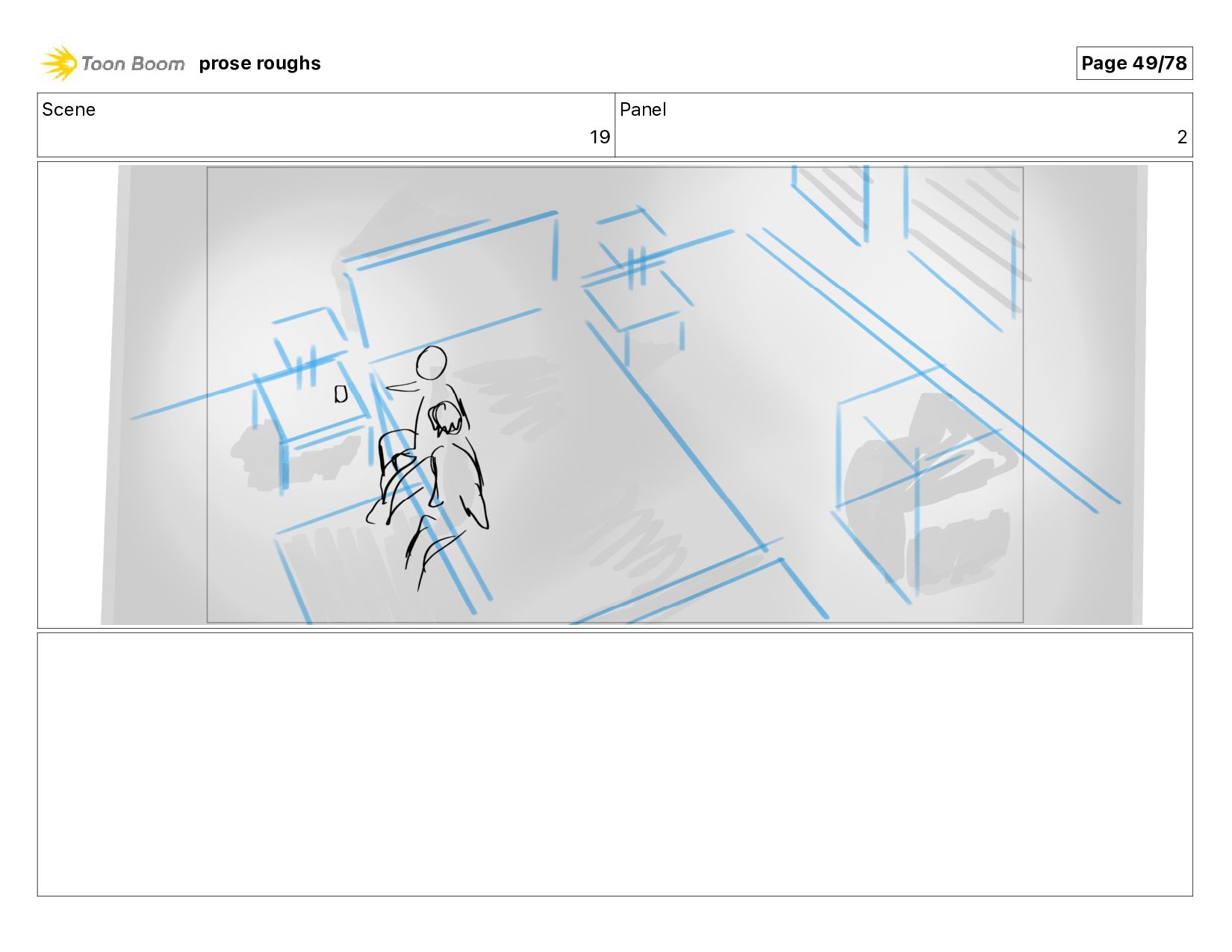This screenshot has width=1232, height=952.
Task: Click the 'prose roughs' project title
Action: pyautogui.click(x=260, y=63)
